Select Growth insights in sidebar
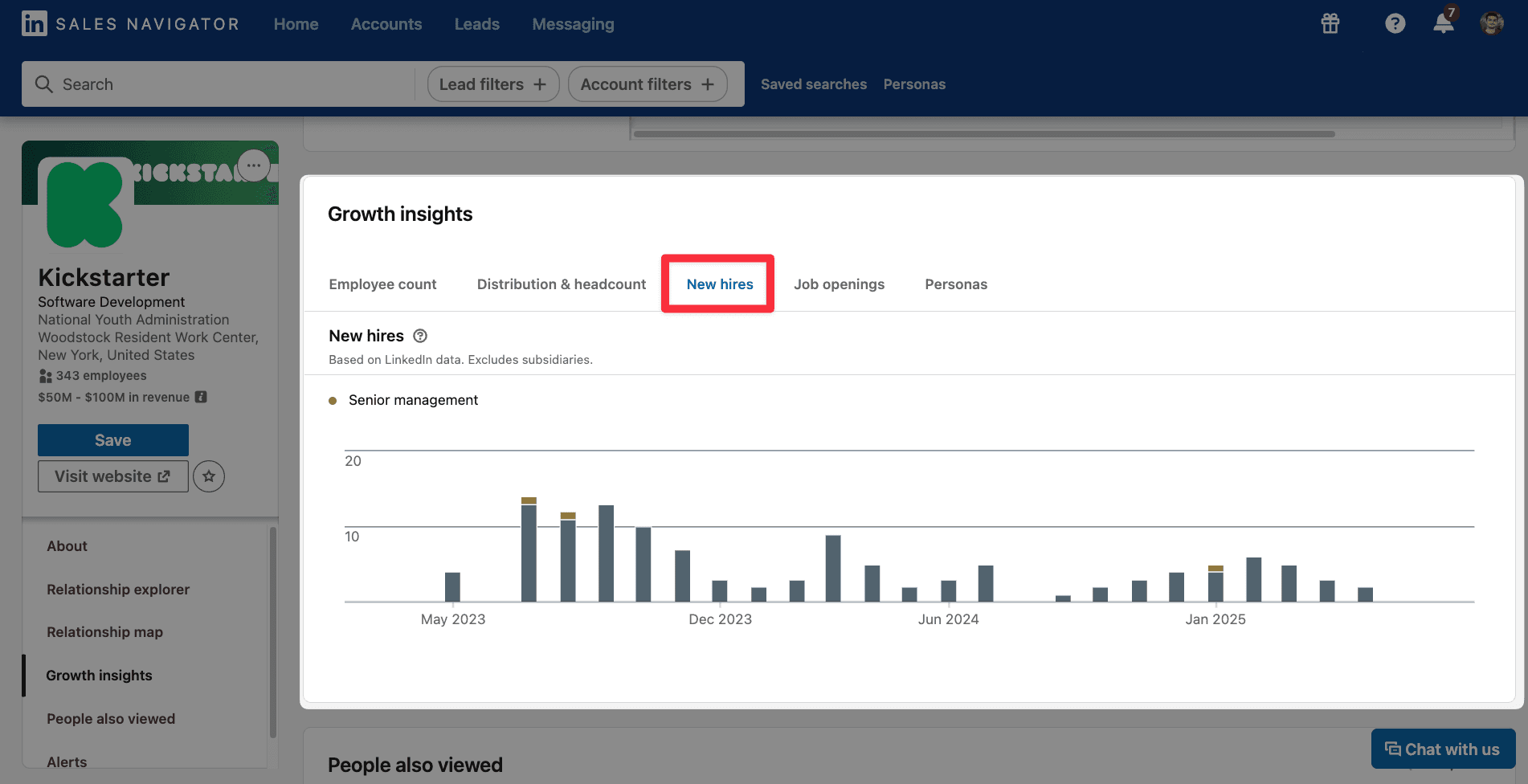The width and height of the screenshot is (1528, 784). [99, 676]
